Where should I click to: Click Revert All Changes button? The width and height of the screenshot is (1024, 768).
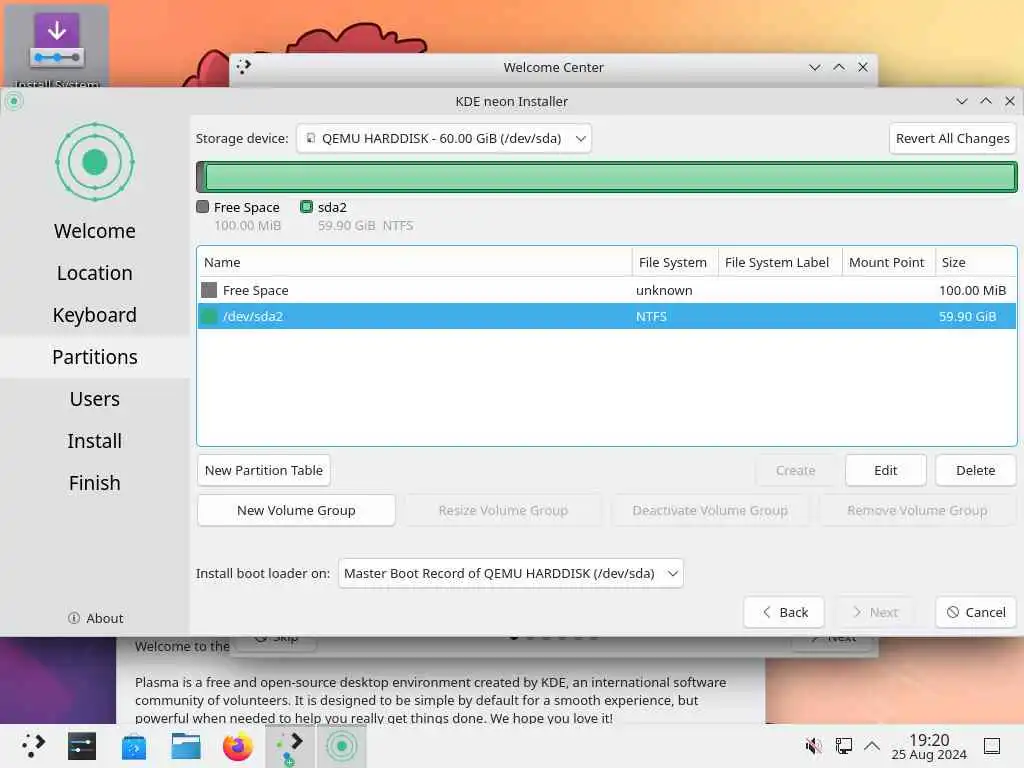click(952, 138)
